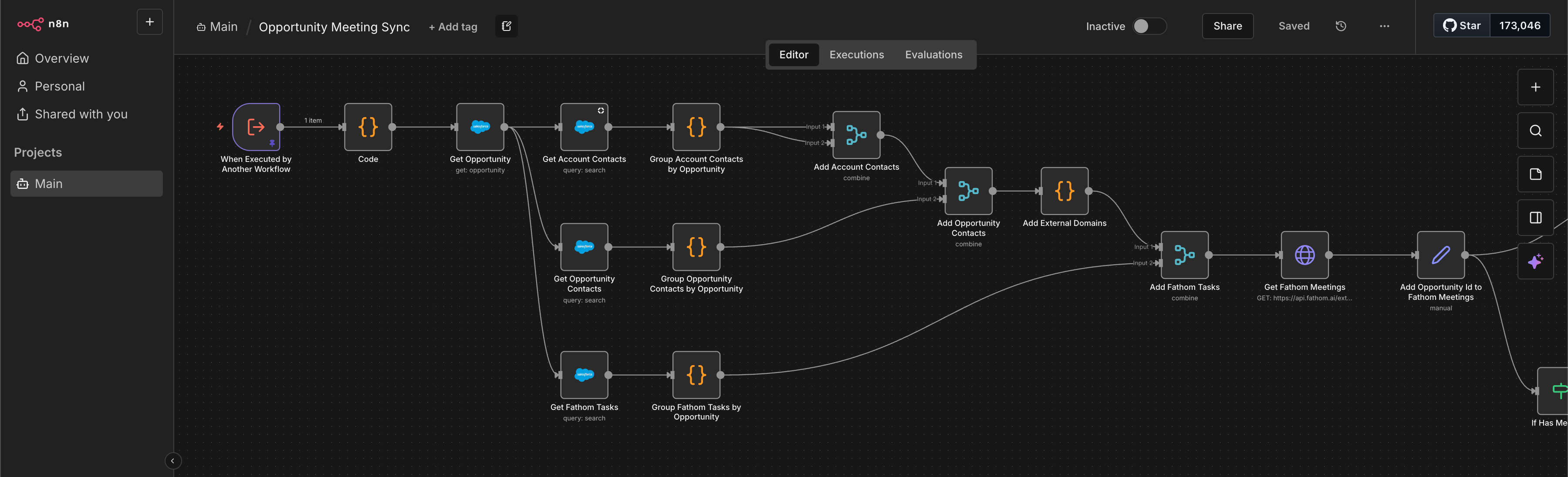Click the Add tag link

453,27
